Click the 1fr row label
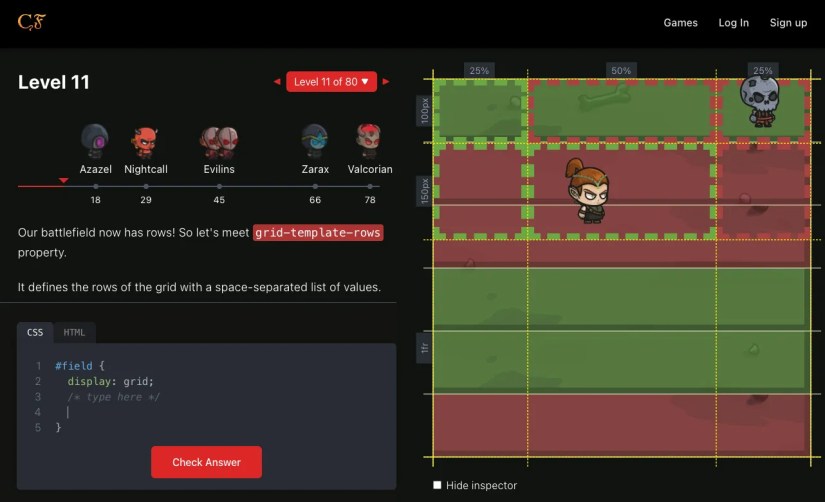The image size is (825, 502). point(424,348)
